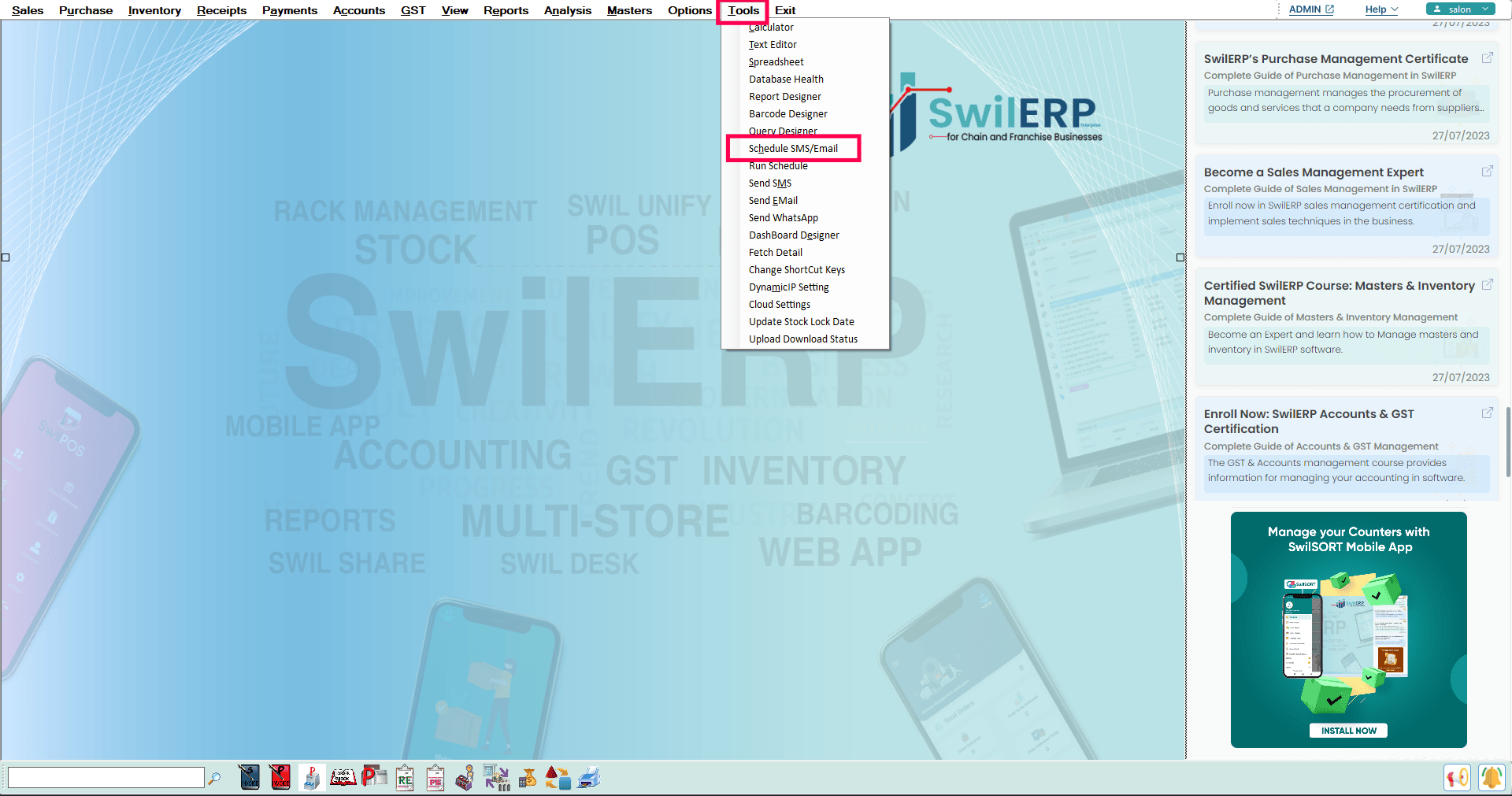Open SwilERP's Purchase Management Certificate title
This screenshot has width=1512, height=796.
[1336, 58]
